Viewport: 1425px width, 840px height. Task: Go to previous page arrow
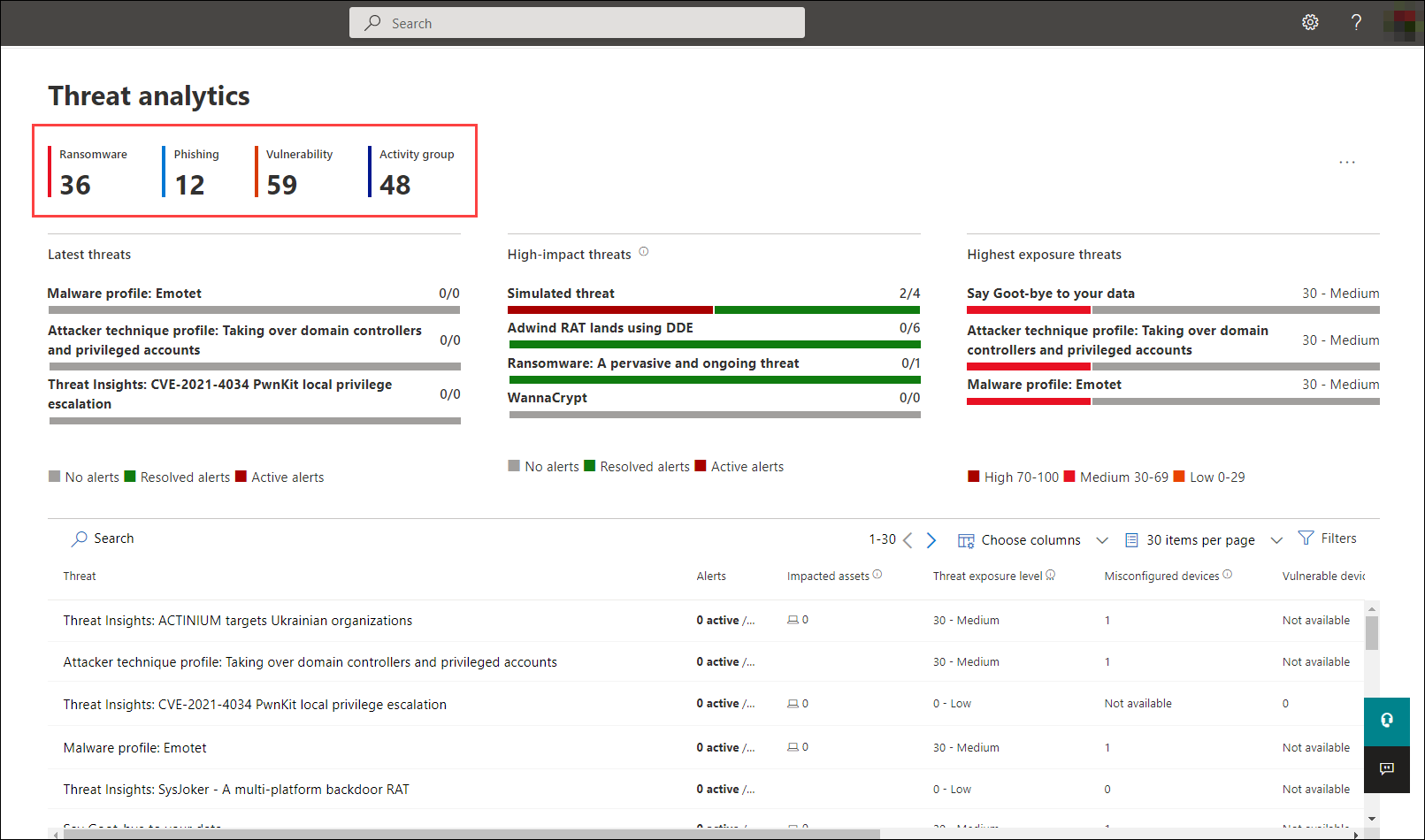coord(908,540)
